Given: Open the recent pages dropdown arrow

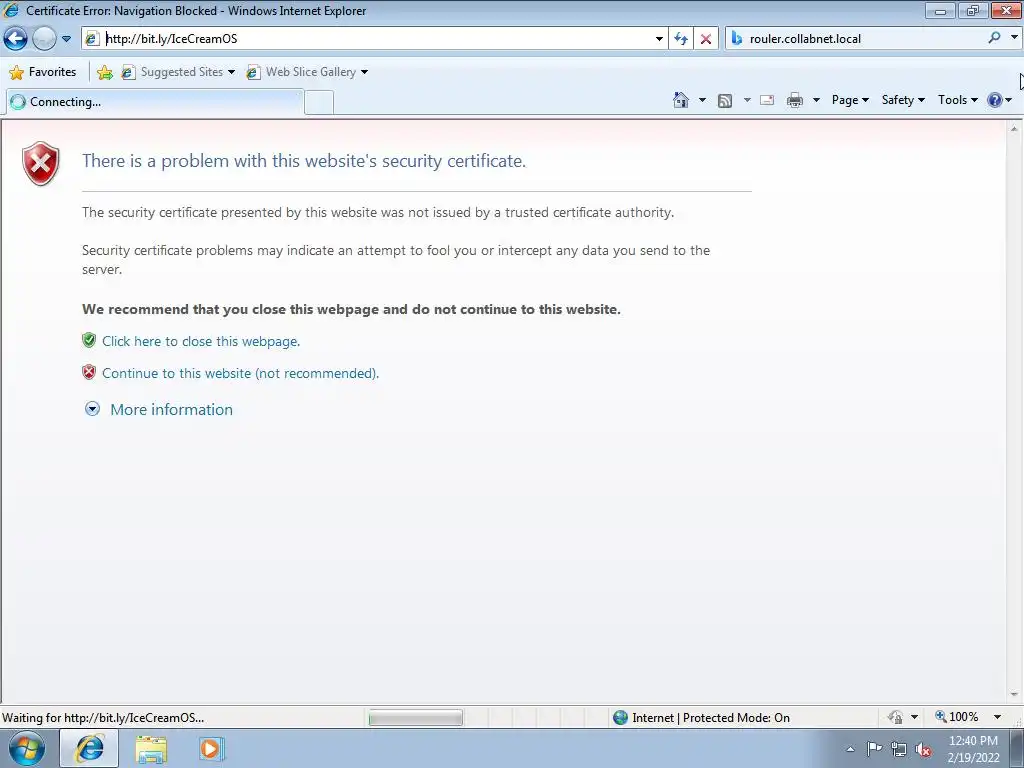Looking at the screenshot, I should (66, 39).
